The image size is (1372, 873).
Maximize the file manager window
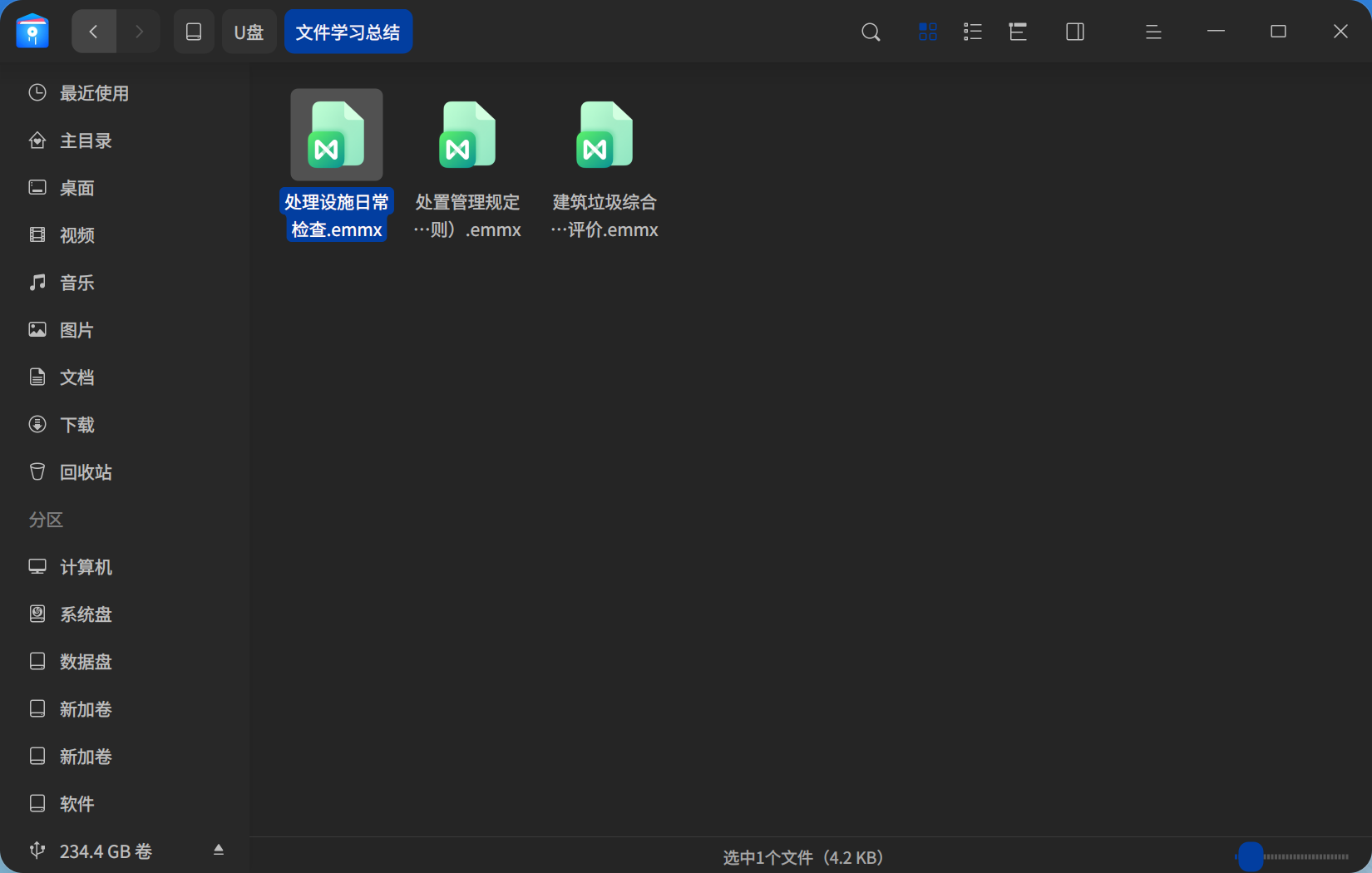pyautogui.click(x=1278, y=32)
